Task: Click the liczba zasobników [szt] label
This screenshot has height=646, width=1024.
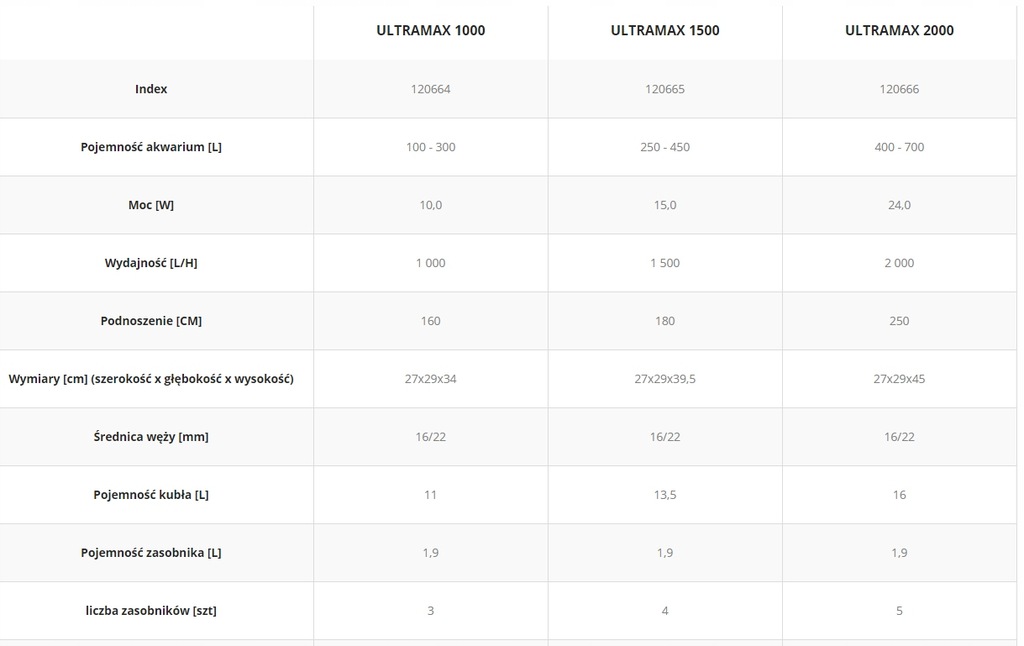Action: tap(151, 610)
